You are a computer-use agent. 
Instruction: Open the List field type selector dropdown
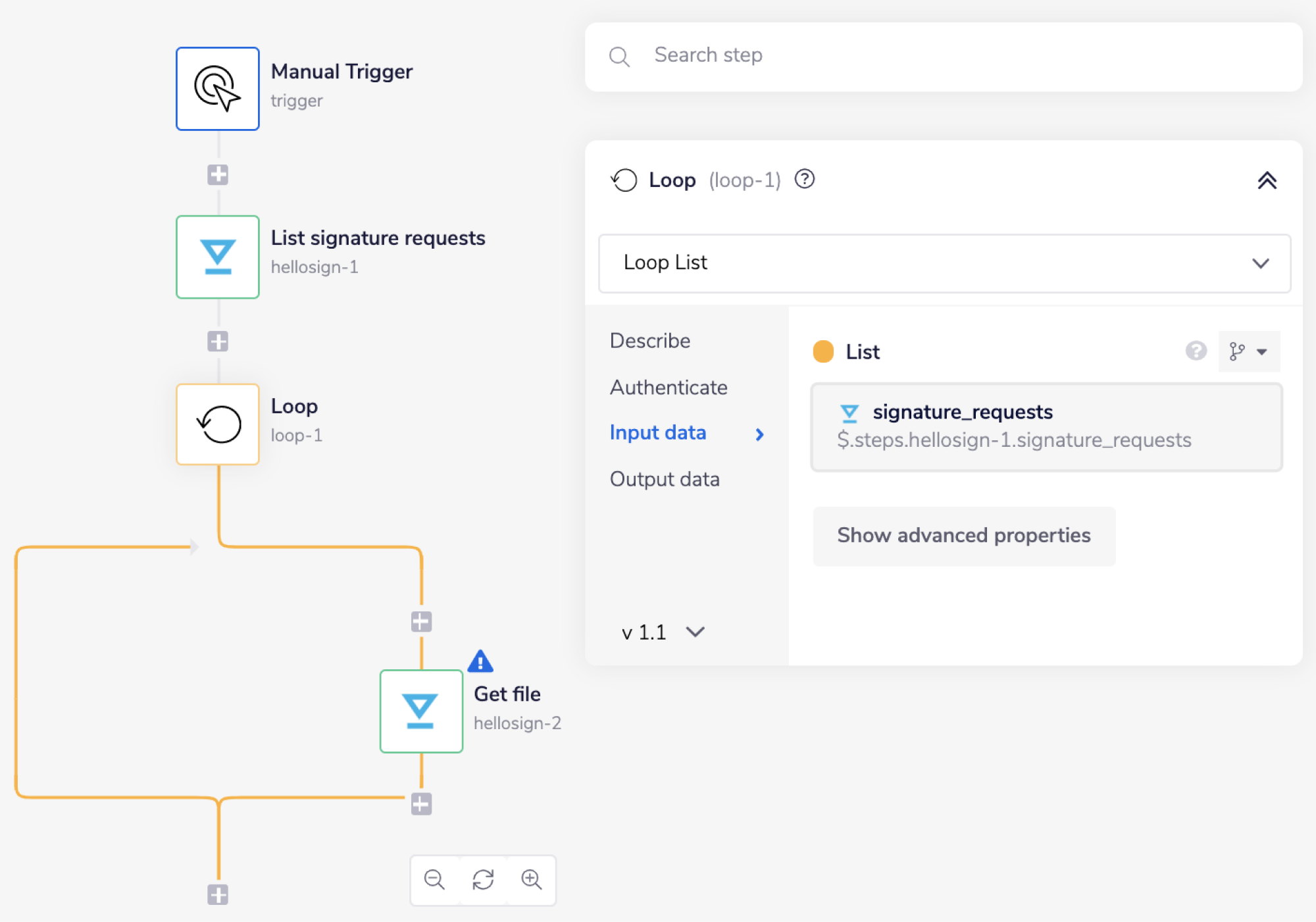click(1248, 351)
